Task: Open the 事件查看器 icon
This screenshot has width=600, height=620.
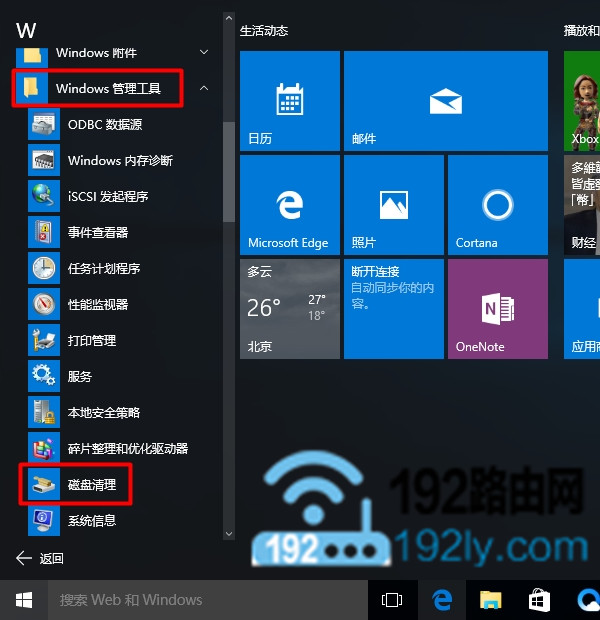Action: pyautogui.click(x=44, y=232)
